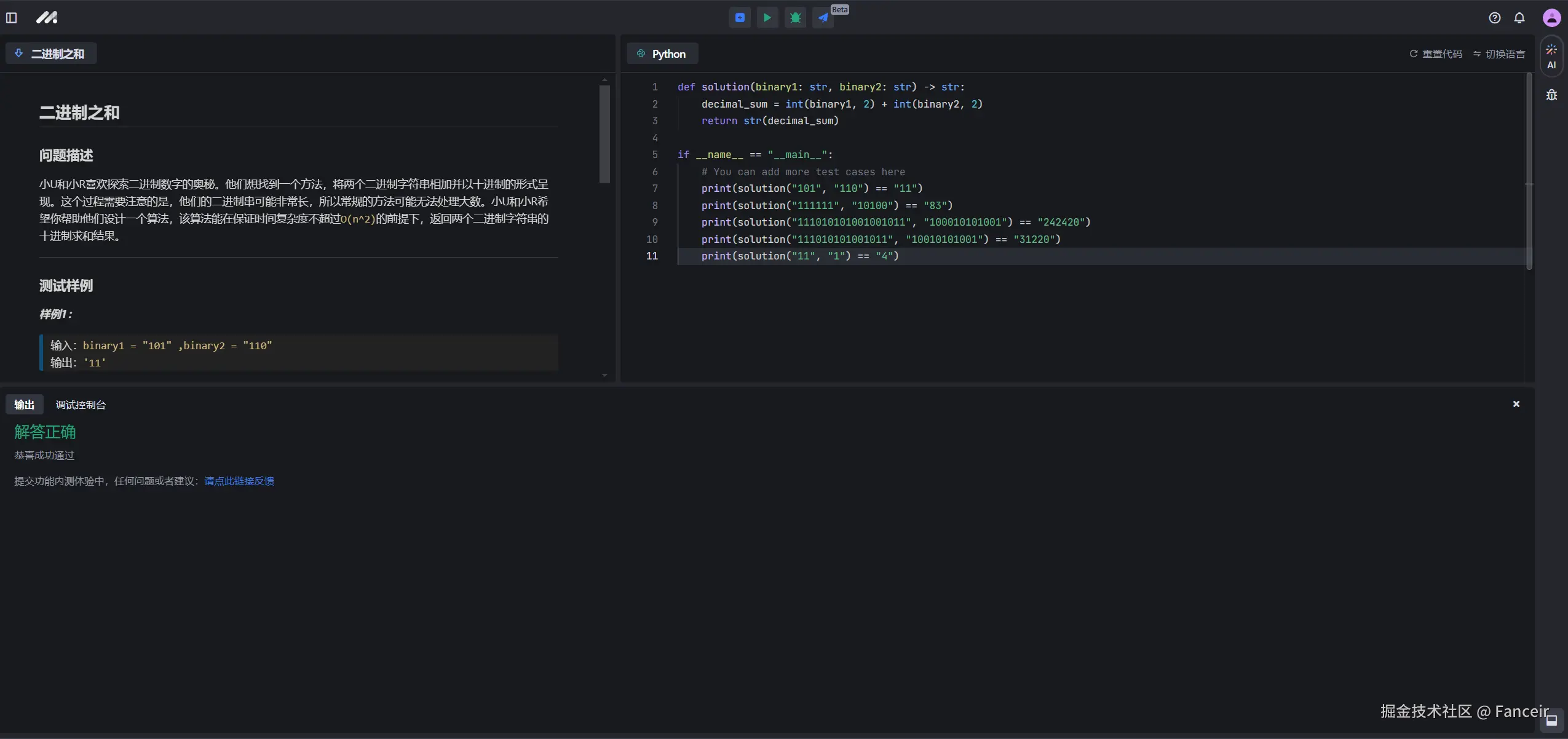The width and height of the screenshot is (1568, 739).
Task: Click the green Run code play button
Action: point(767,18)
